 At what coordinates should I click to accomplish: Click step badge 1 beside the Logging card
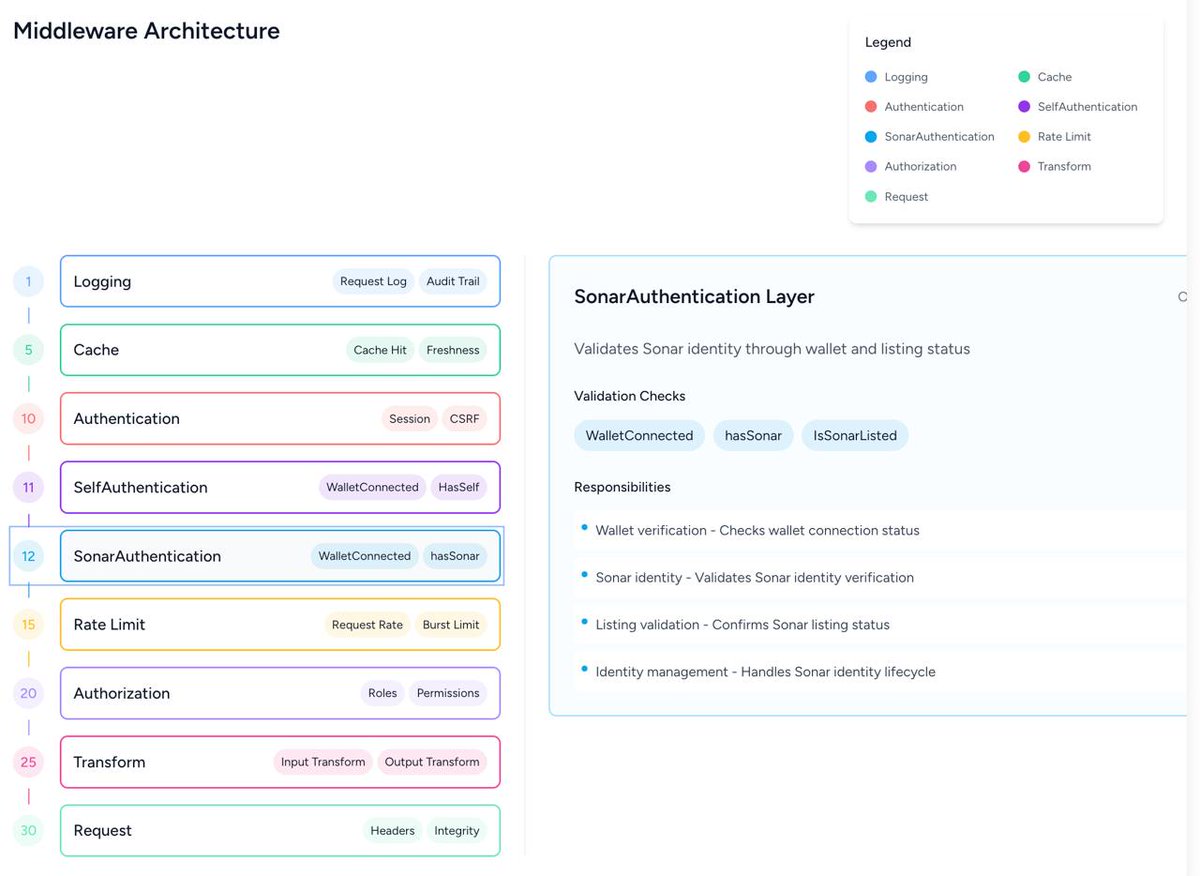[27, 281]
